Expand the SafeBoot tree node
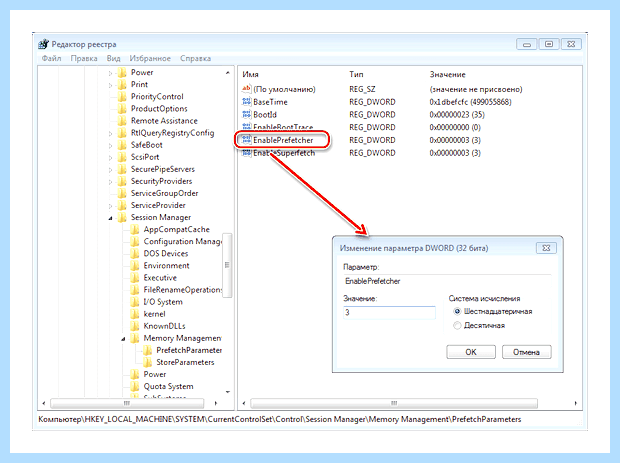Screen dimensions: 620x463 [110, 146]
